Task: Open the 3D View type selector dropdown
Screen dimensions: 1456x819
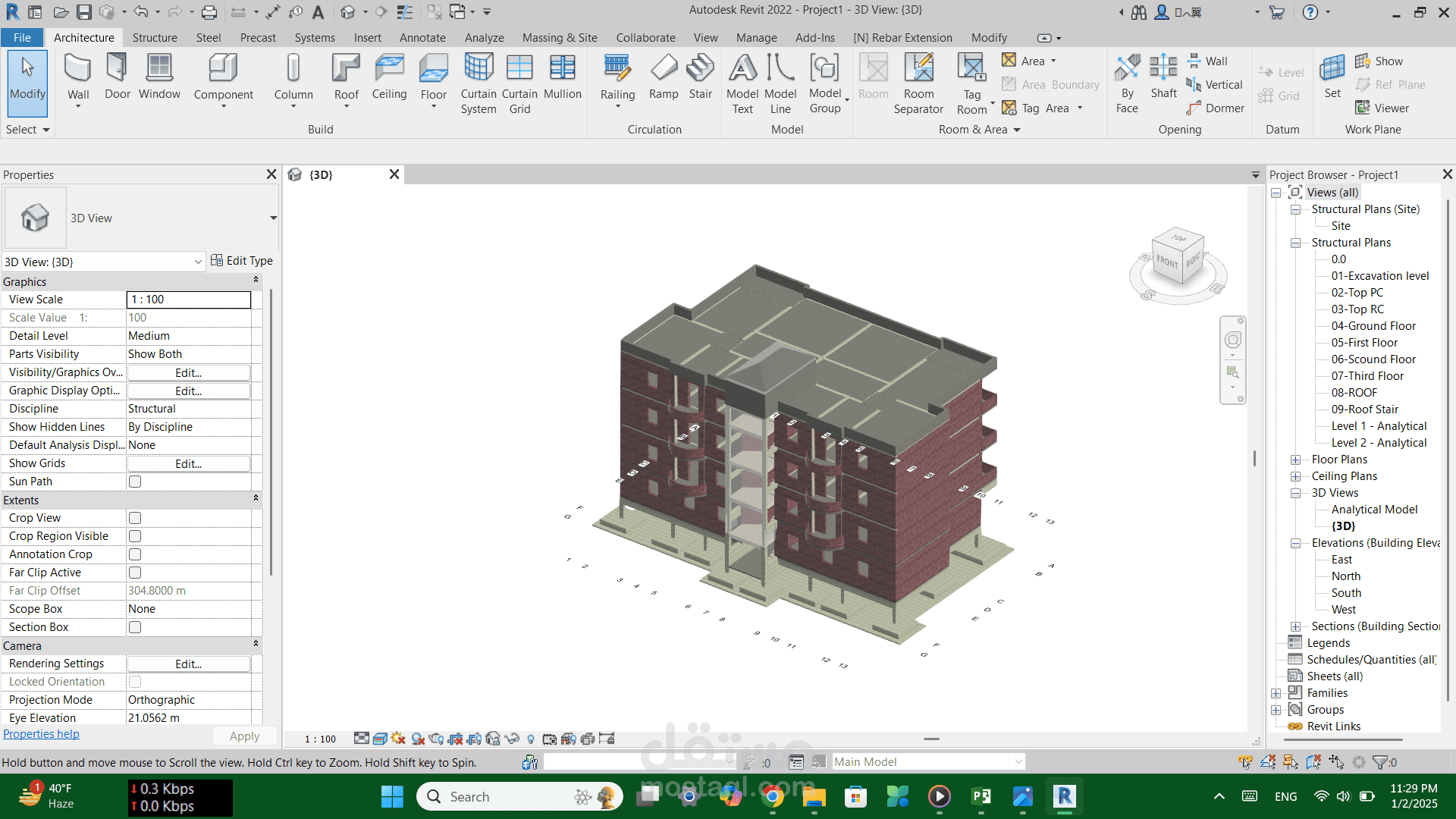Action: [x=273, y=218]
